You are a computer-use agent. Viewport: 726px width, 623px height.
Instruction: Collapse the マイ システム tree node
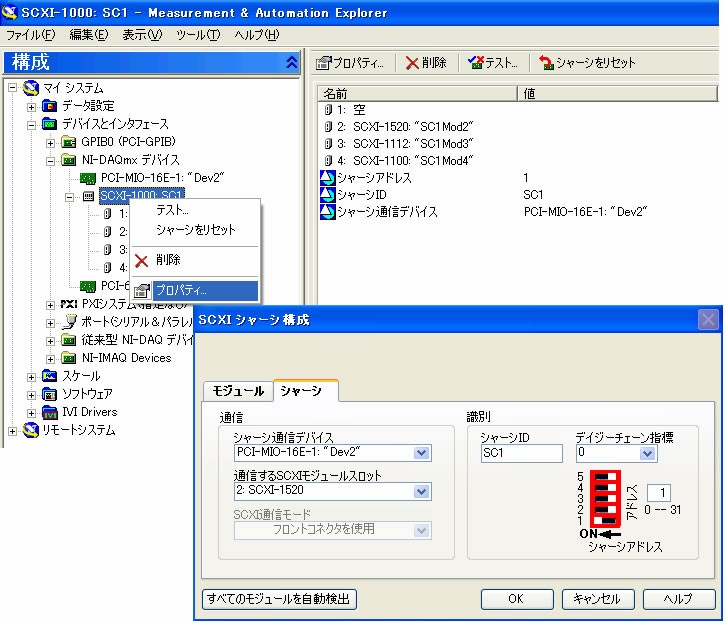point(13,88)
